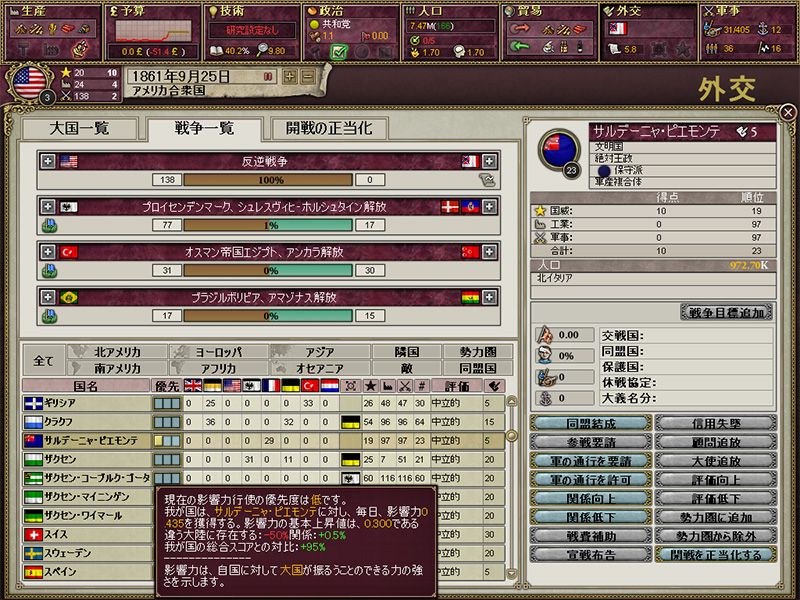This screenshot has width=800, height=600.
Task: Select the ザクセン country row
Action: 263,460
